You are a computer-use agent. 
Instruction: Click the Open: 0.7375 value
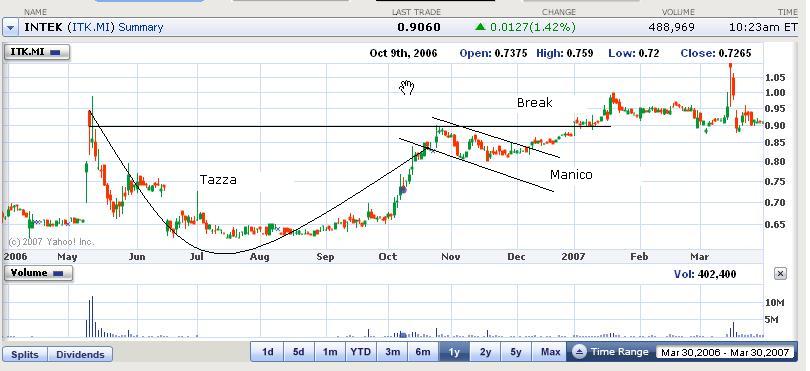pos(493,53)
